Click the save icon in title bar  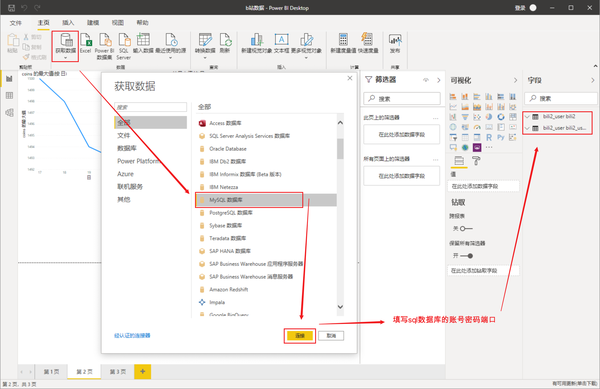click(x=11, y=8)
